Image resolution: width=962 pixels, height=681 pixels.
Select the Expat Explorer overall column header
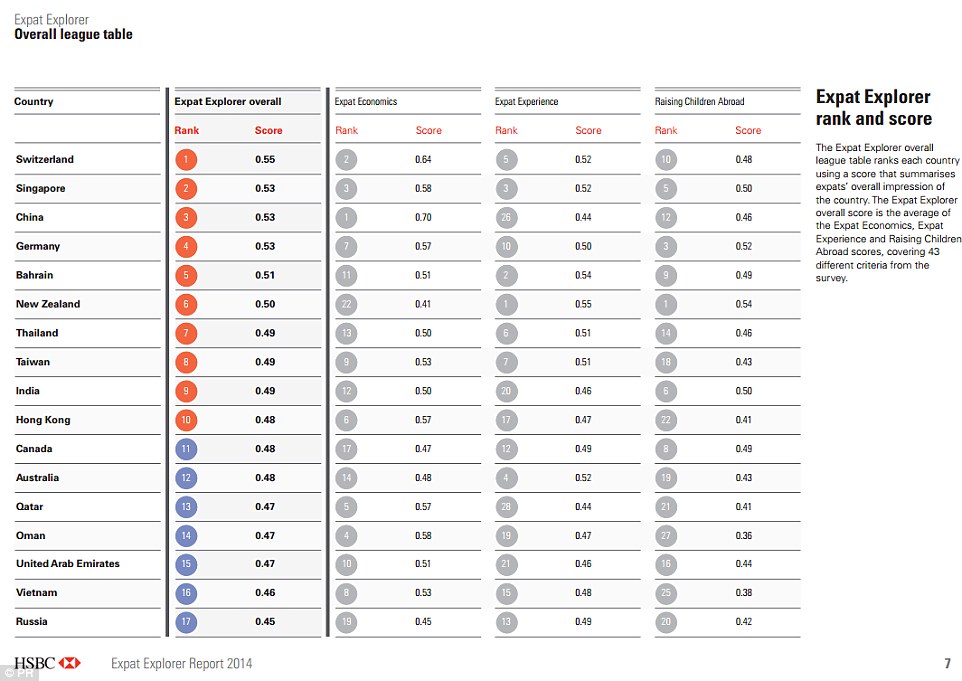[x=228, y=102]
